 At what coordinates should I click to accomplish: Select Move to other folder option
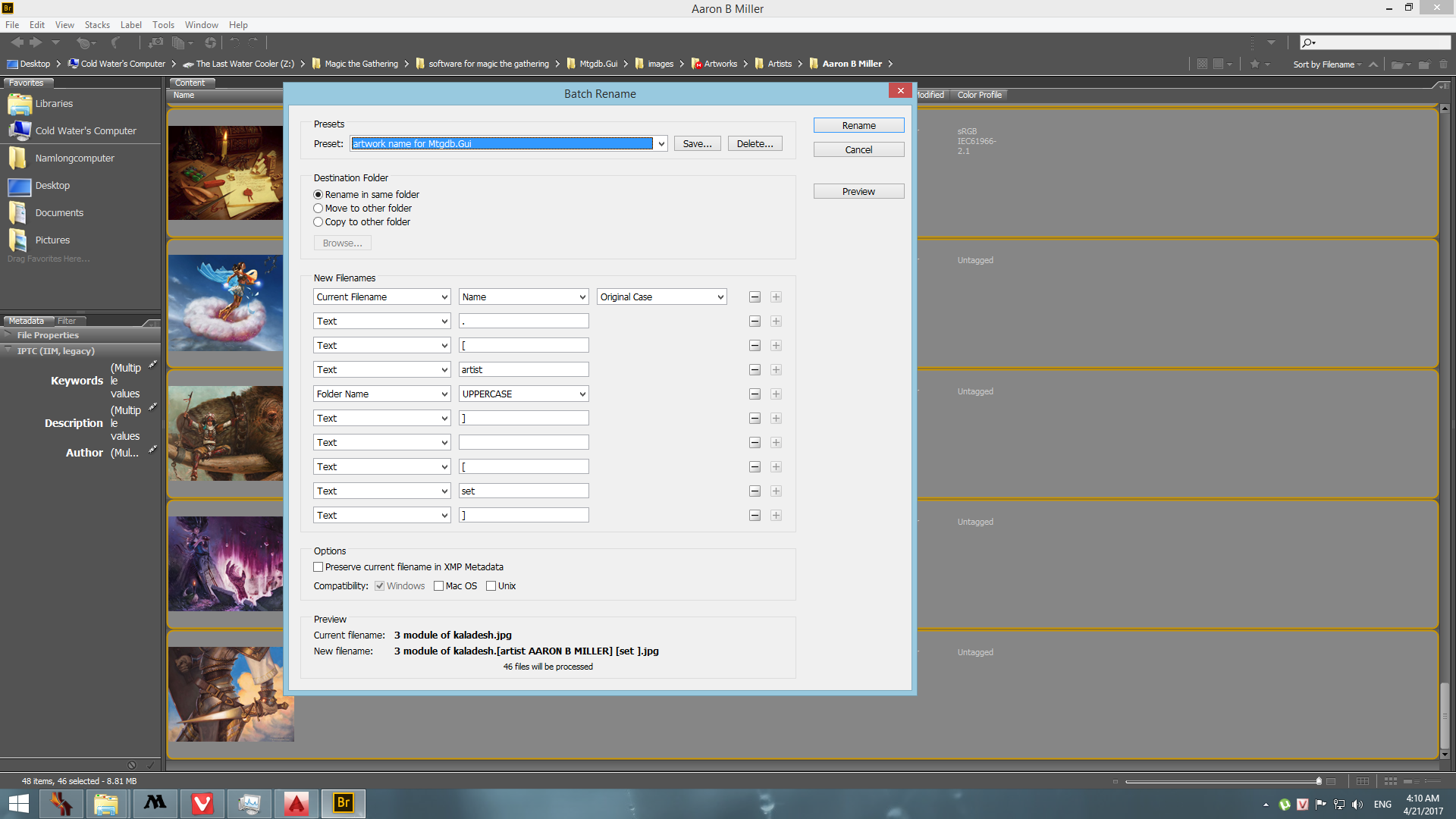pyautogui.click(x=318, y=209)
